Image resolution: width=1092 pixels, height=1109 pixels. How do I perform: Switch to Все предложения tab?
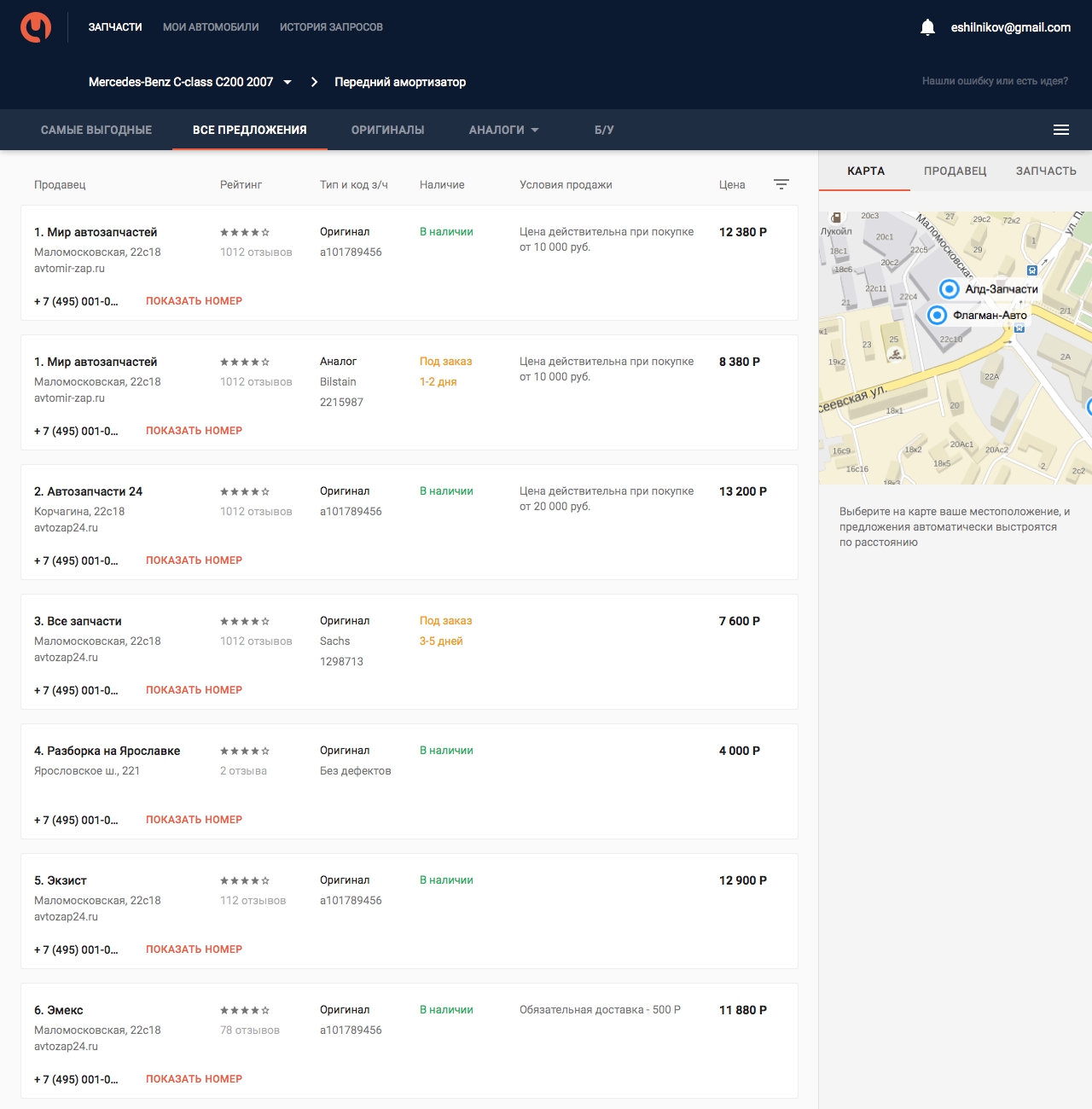tap(250, 130)
